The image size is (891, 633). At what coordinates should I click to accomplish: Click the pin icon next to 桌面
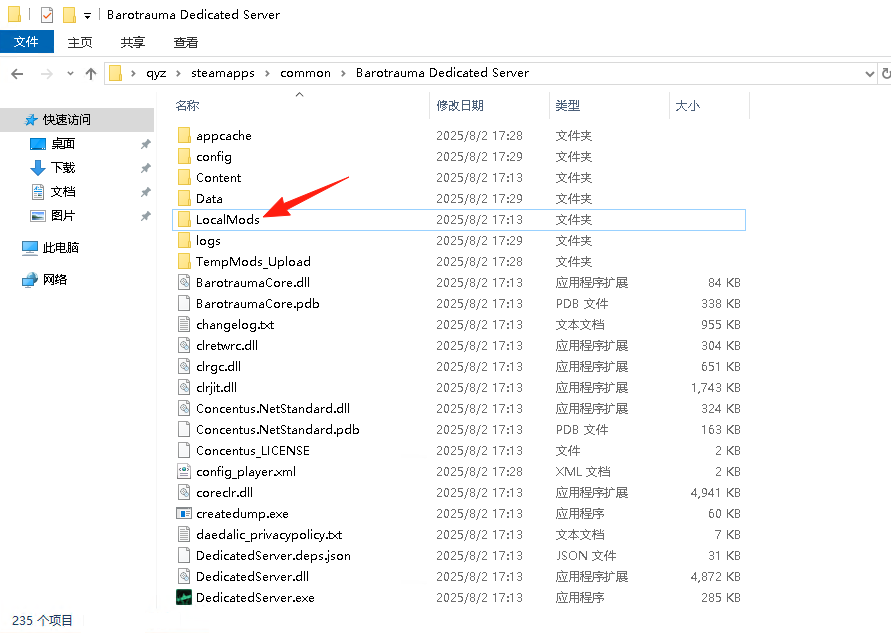click(x=145, y=144)
